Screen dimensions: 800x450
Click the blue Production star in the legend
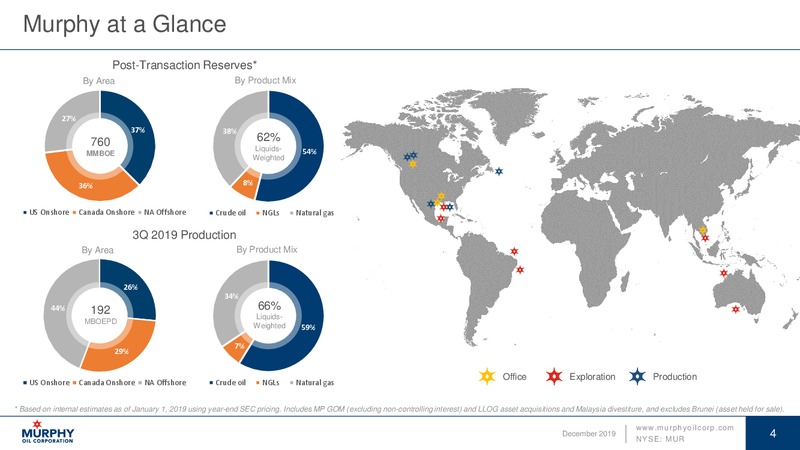pos(638,377)
